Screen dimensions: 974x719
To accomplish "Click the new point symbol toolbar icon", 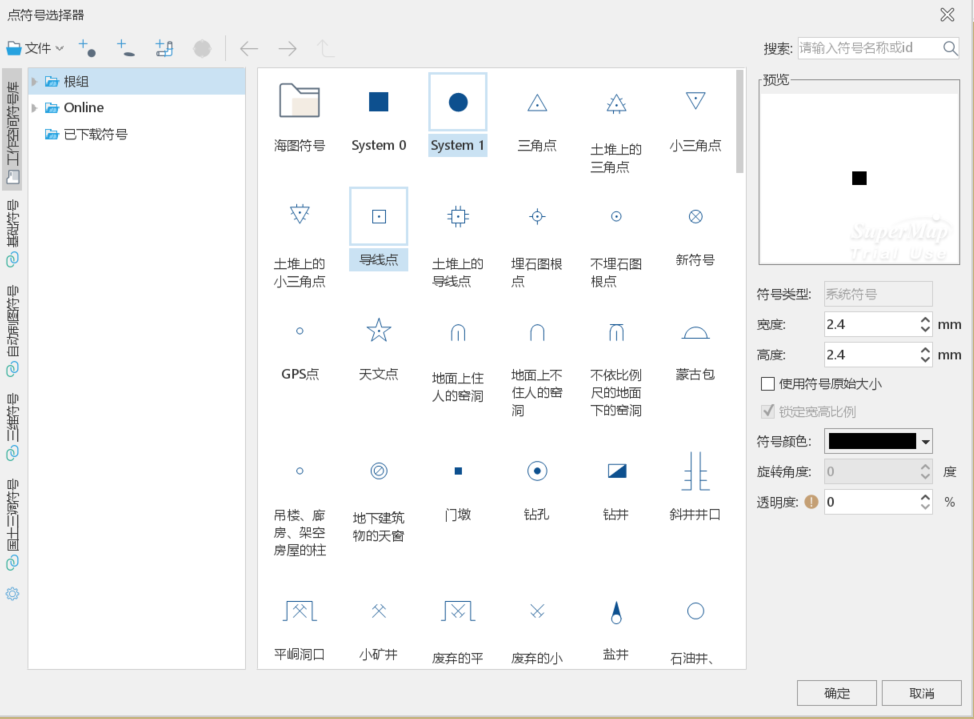I will click(x=87, y=48).
